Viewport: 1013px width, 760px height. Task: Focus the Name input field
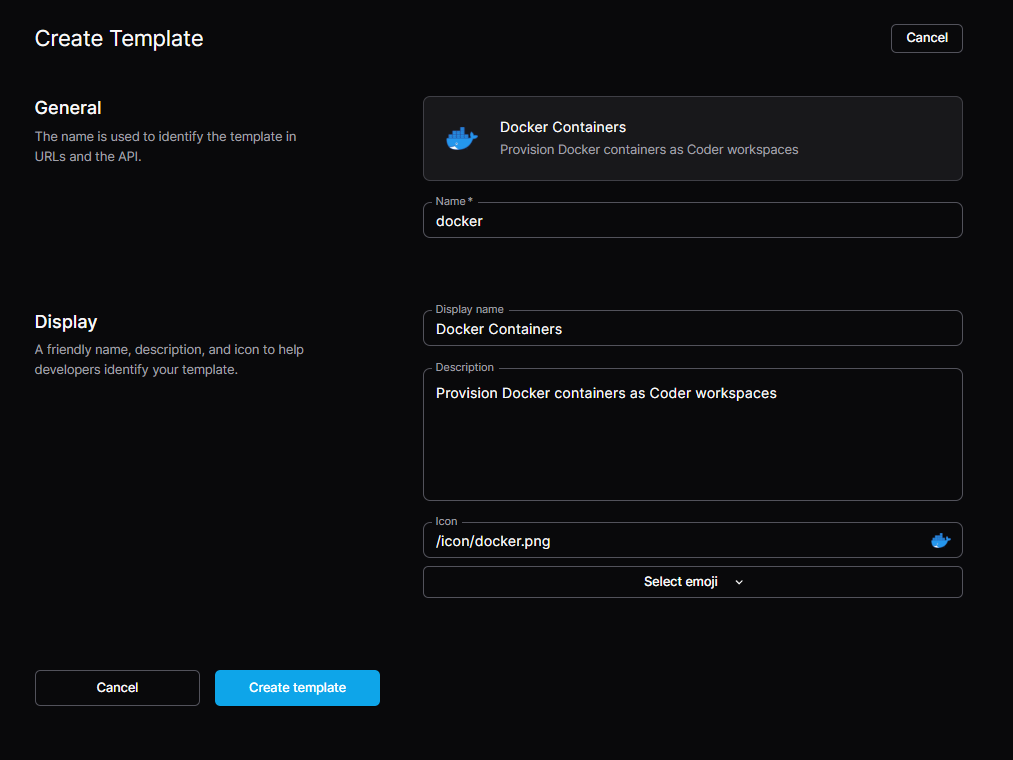tap(693, 220)
